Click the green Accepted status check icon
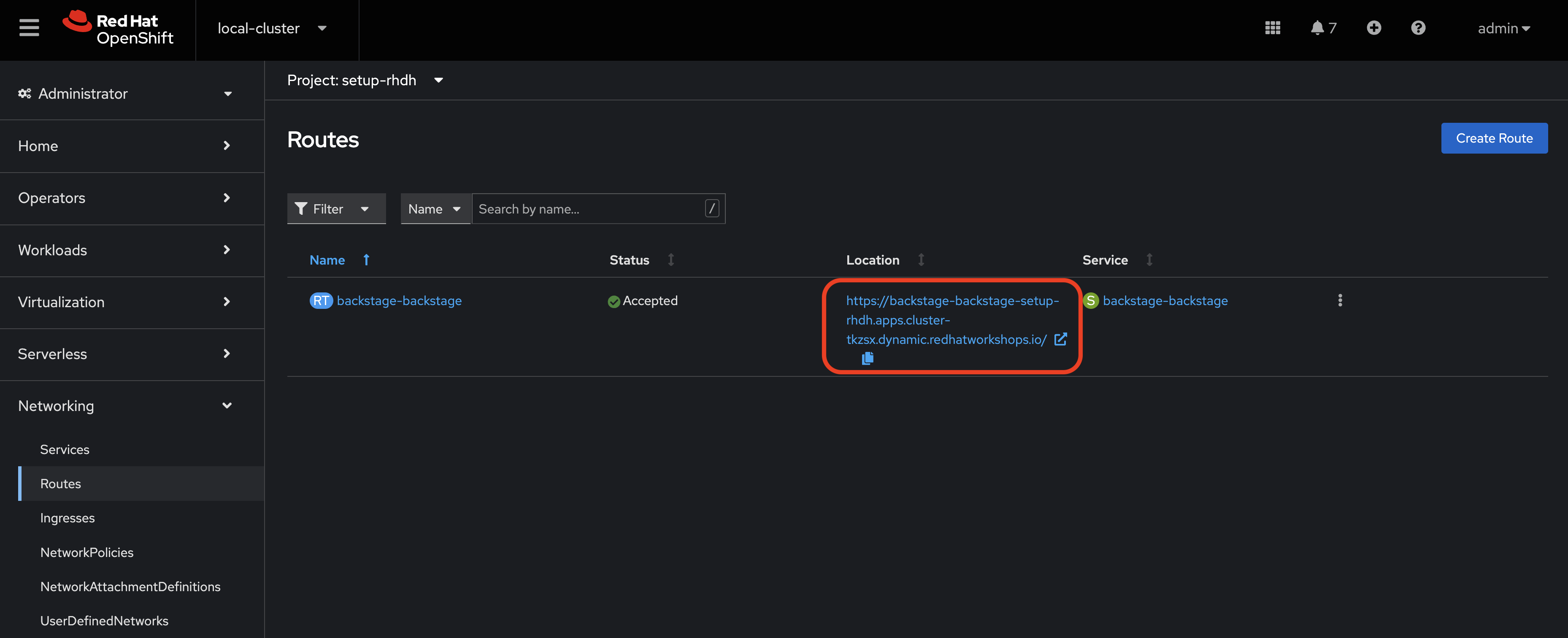The height and width of the screenshot is (638, 1568). (614, 301)
